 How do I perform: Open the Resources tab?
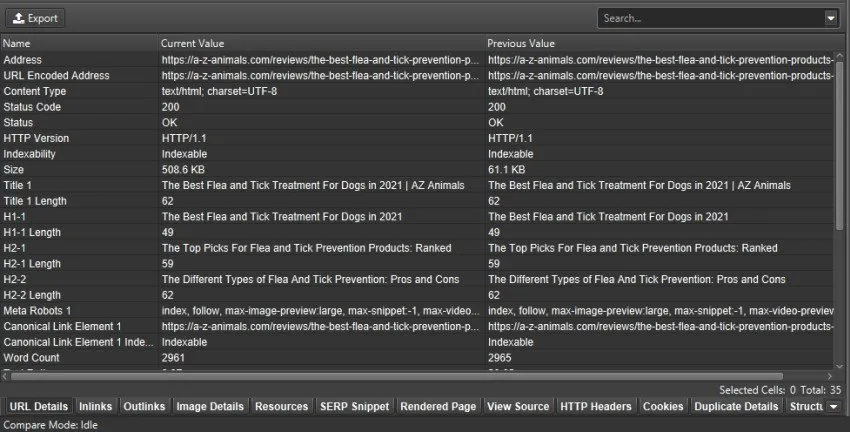281,407
